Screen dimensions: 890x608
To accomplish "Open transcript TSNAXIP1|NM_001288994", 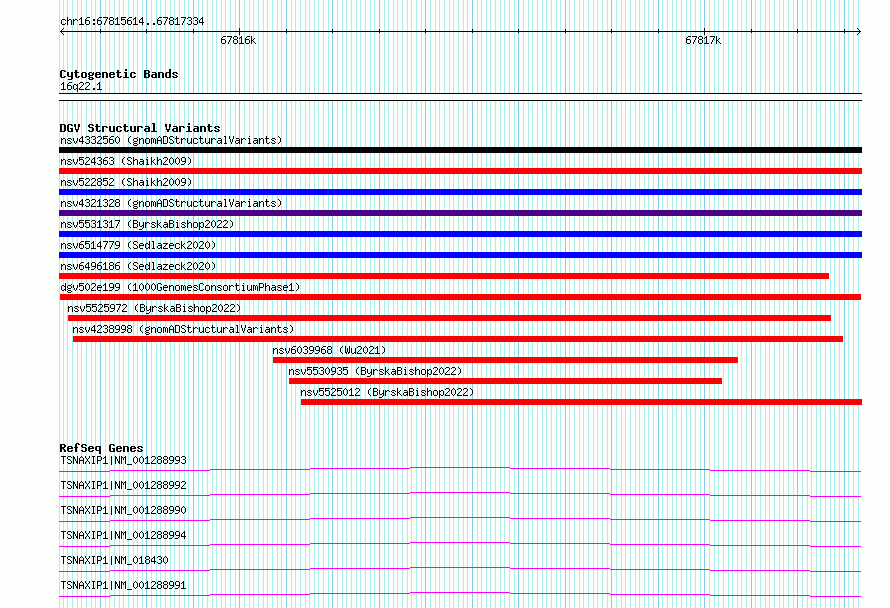I will (123, 535).
